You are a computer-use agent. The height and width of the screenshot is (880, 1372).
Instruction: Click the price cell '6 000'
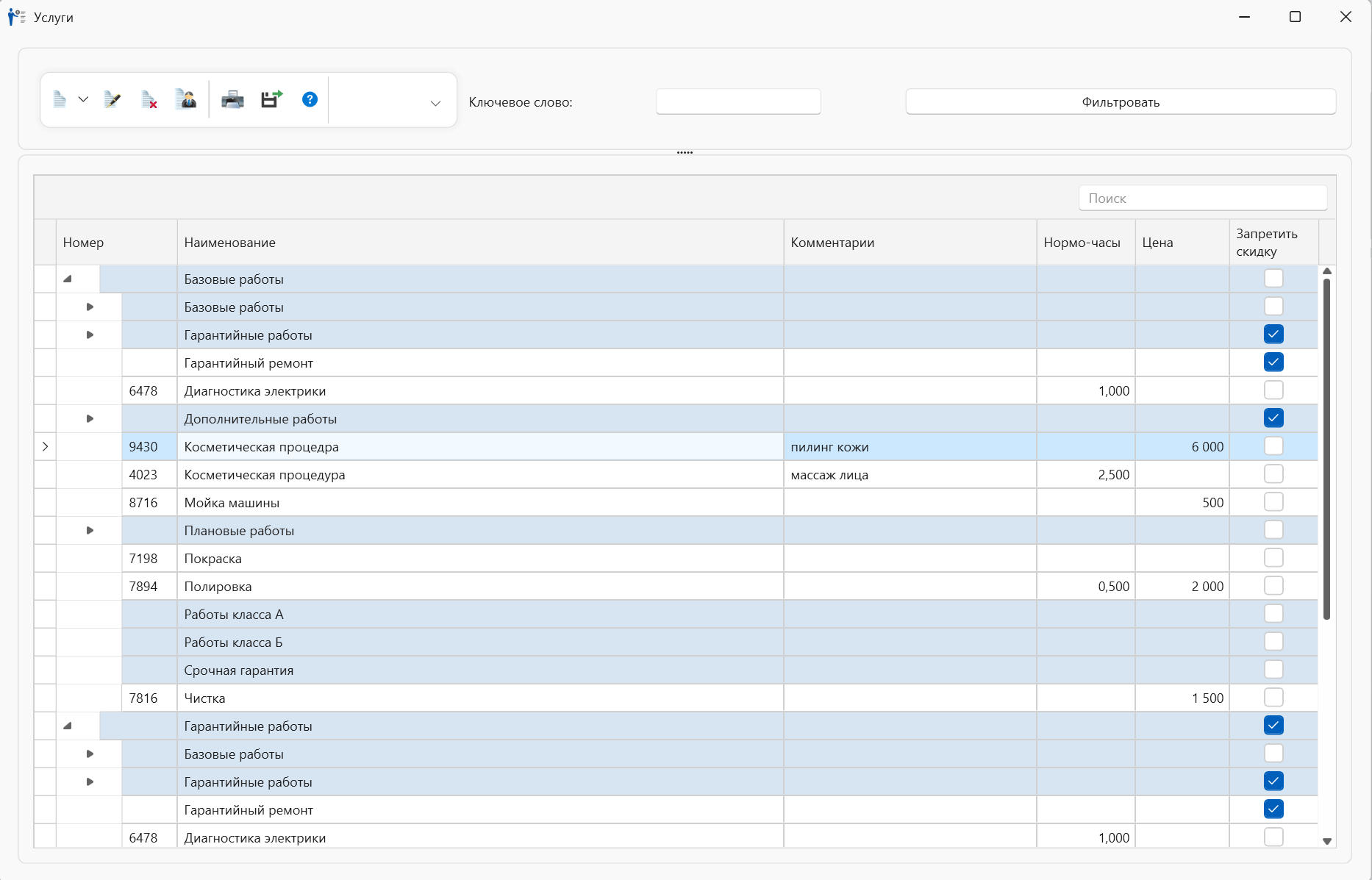pos(1182,446)
